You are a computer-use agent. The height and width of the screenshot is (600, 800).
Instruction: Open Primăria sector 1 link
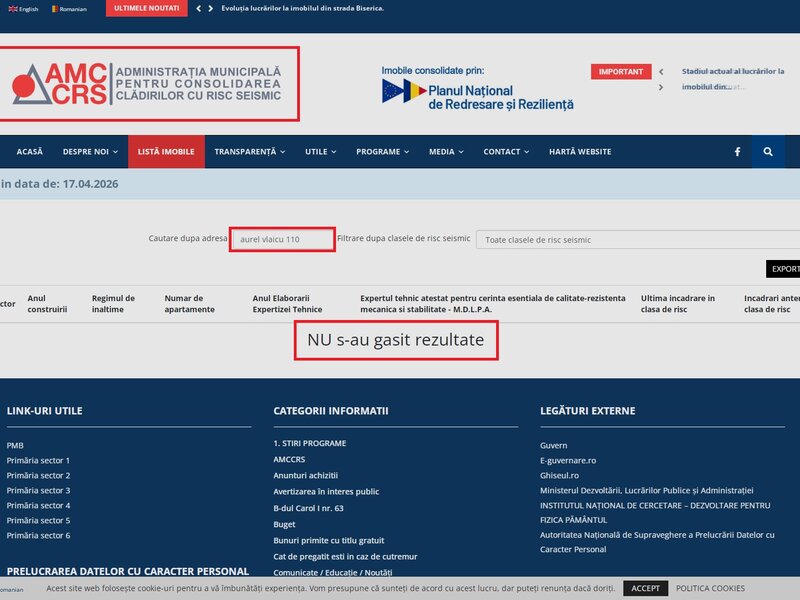coord(38,460)
